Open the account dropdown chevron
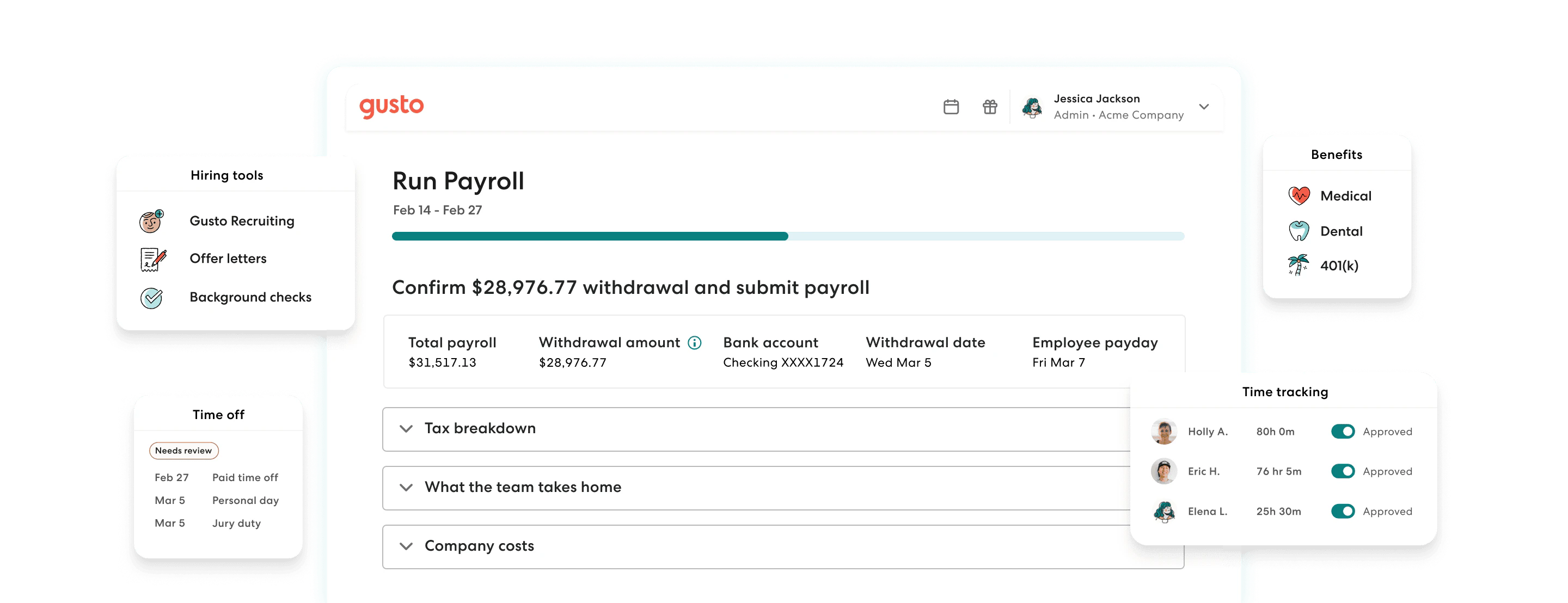Viewport: 1568px width, 603px height. click(1203, 107)
